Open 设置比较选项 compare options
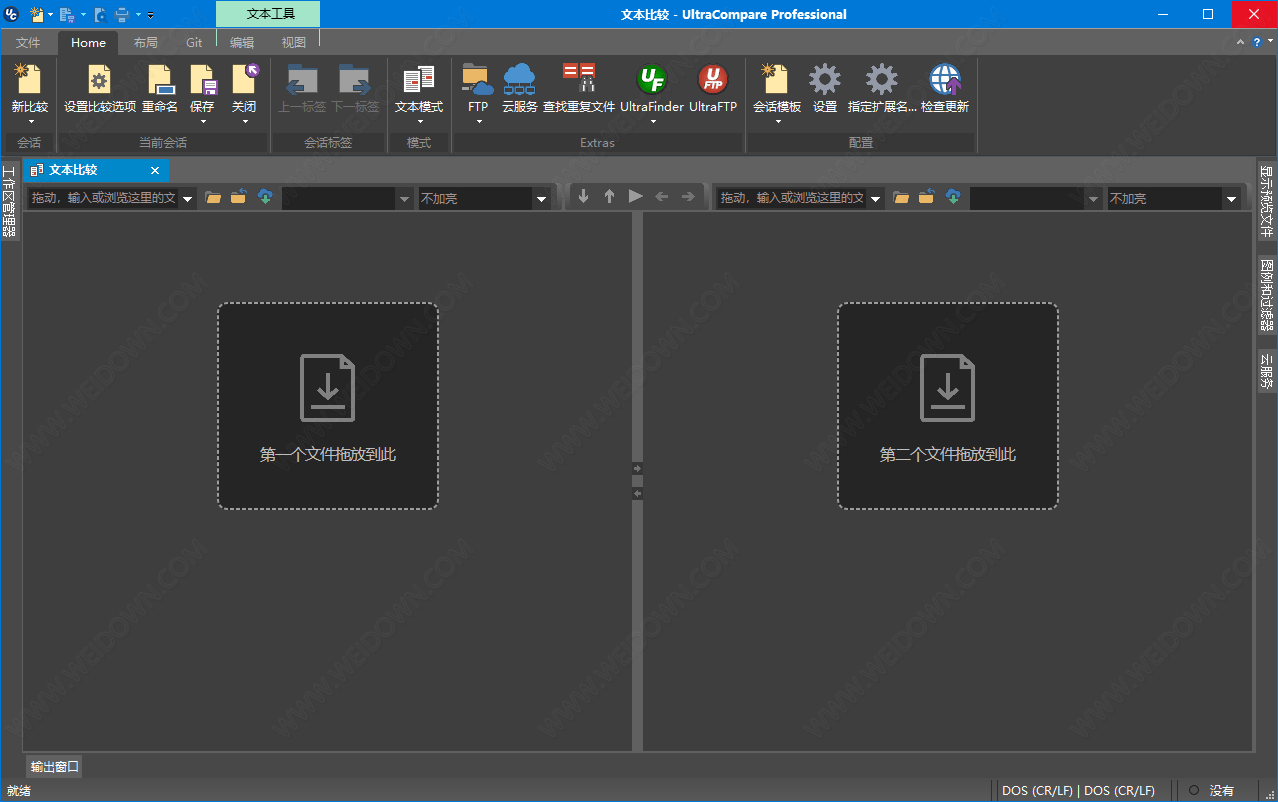Viewport: 1278px width, 802px height. click(x=100, y=79)
